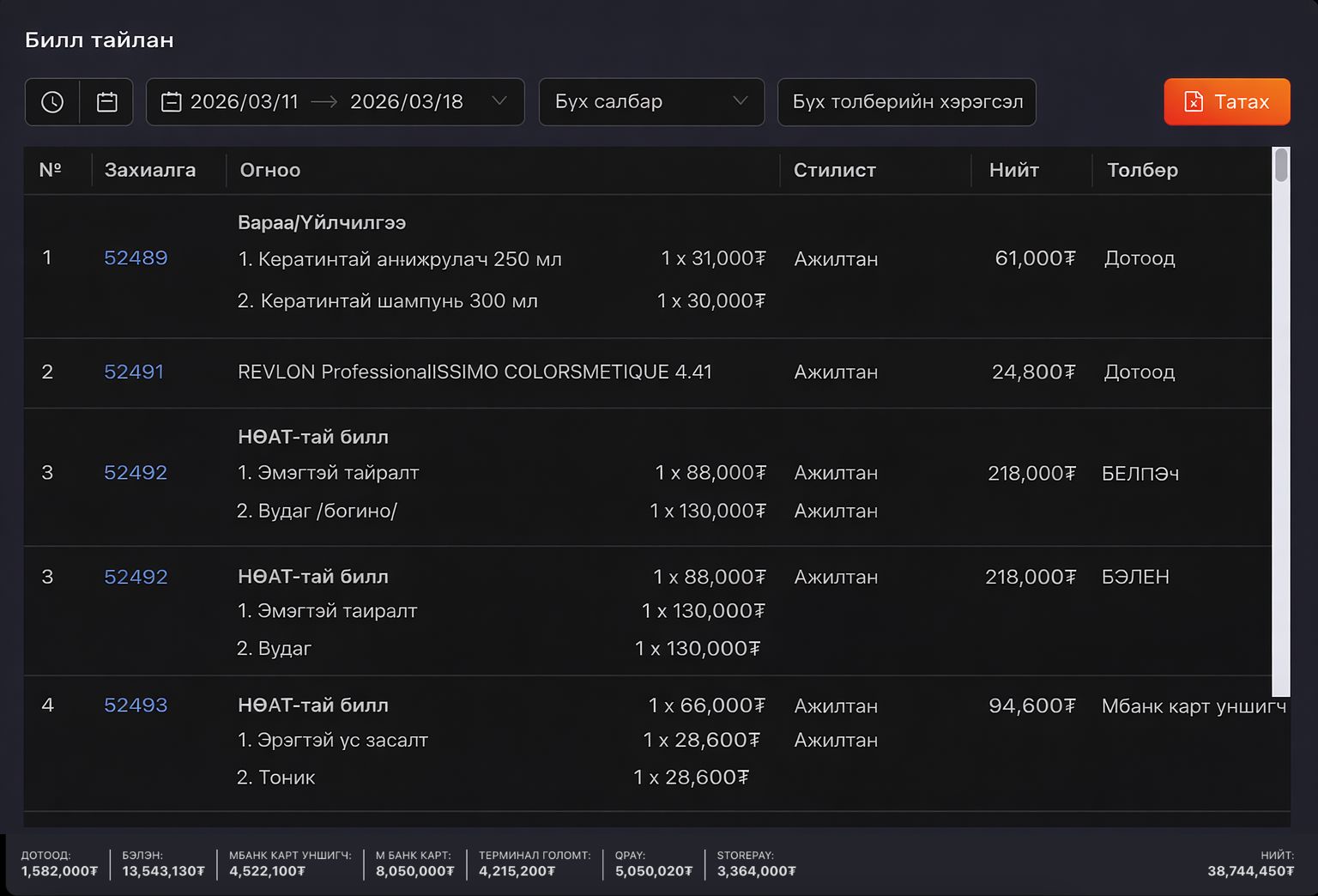Screen dimensions: 1318x896
Task: Click the clock time-range icon
Action: (52, 102)
